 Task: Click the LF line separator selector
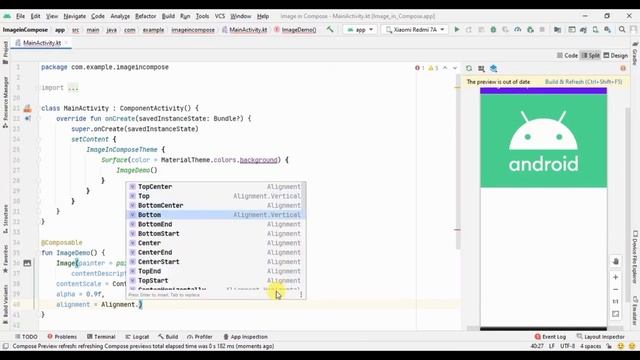click(x=552, y=346)
